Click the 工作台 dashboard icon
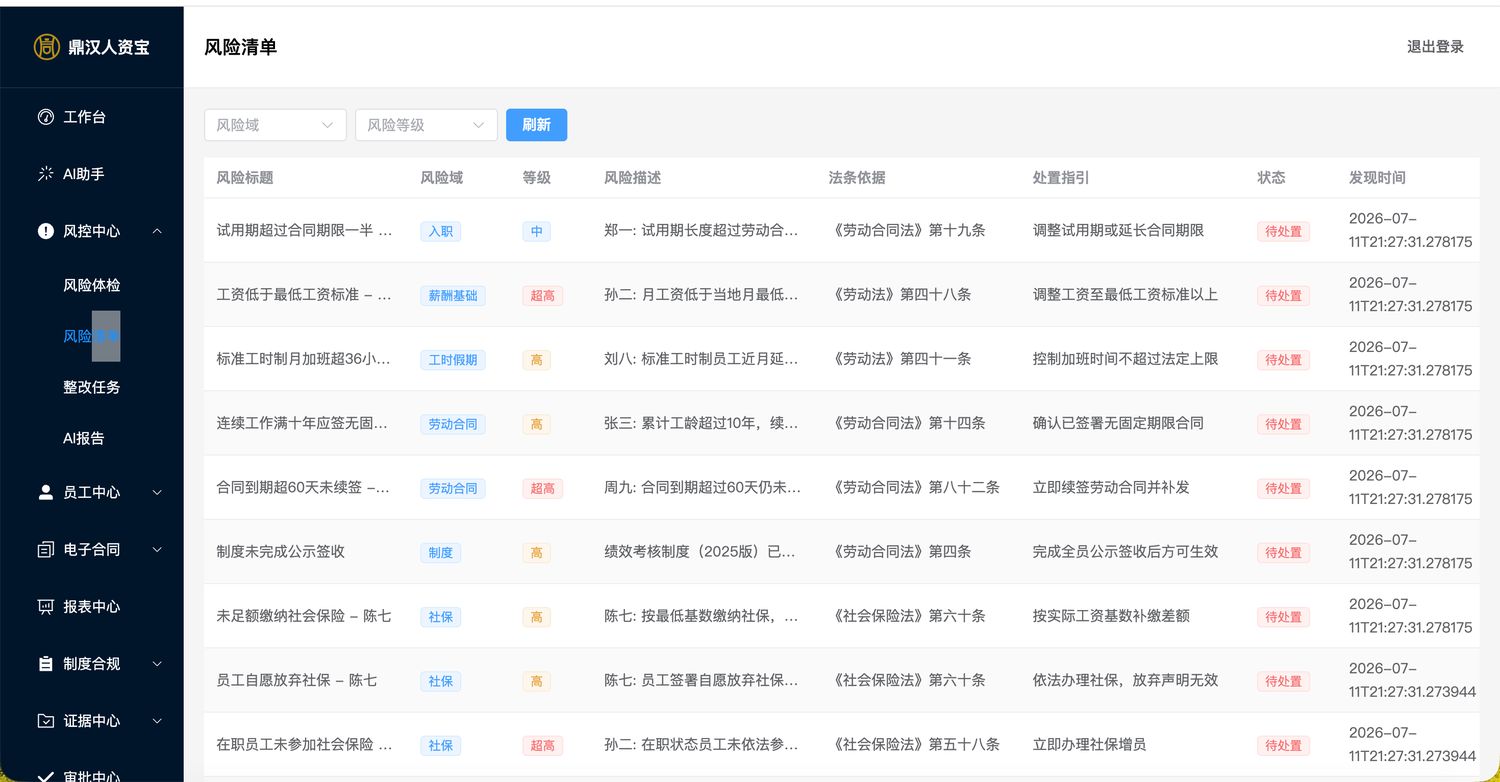This screenshot has width=1500, height=782. point(45,117)
